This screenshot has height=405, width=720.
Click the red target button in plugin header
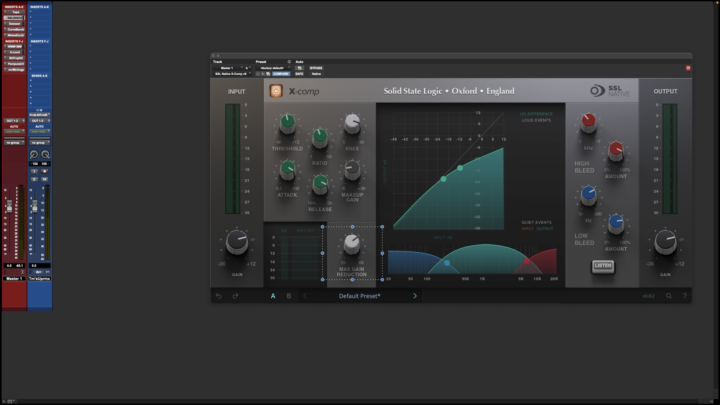point(688,68)
